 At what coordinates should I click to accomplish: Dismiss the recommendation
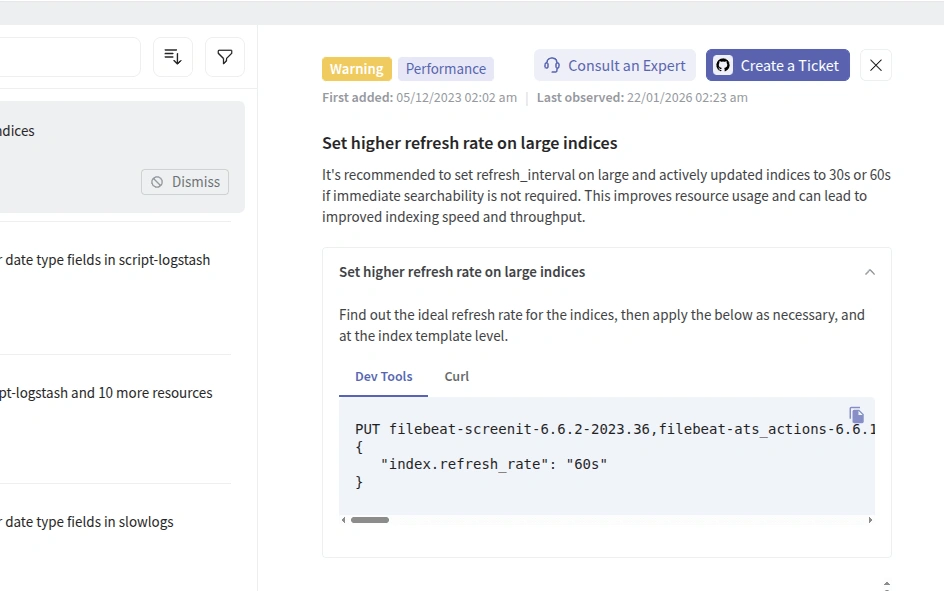pyautogui.click(x=184, y=182)
